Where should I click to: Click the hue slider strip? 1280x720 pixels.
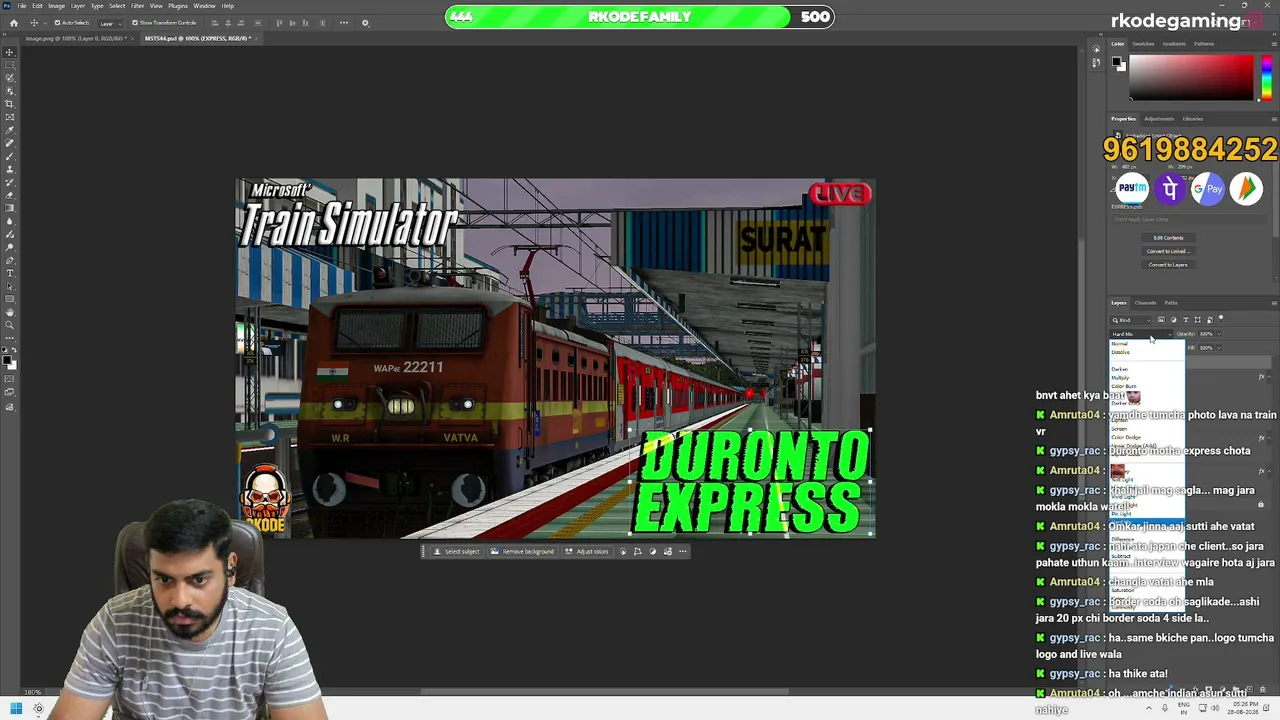1267,78
